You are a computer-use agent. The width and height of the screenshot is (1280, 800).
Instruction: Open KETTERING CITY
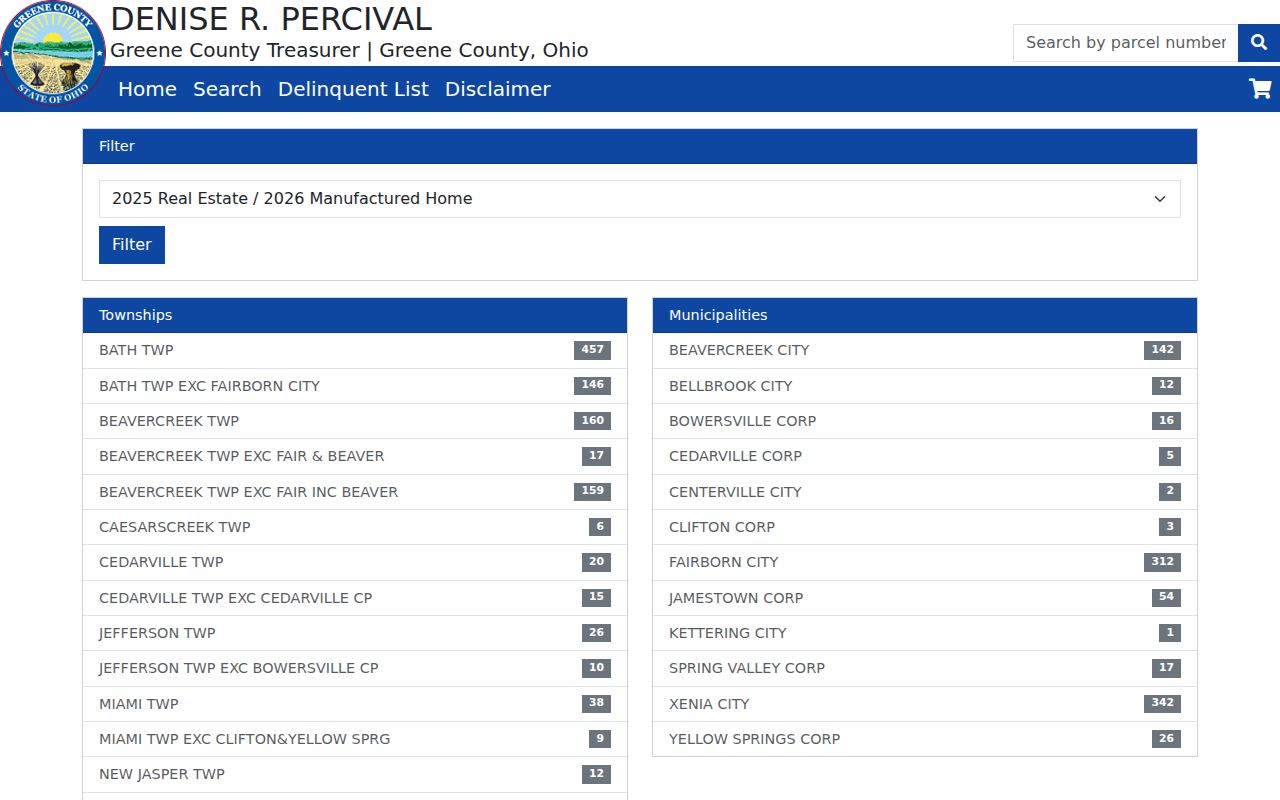click(x=925, y=633)
